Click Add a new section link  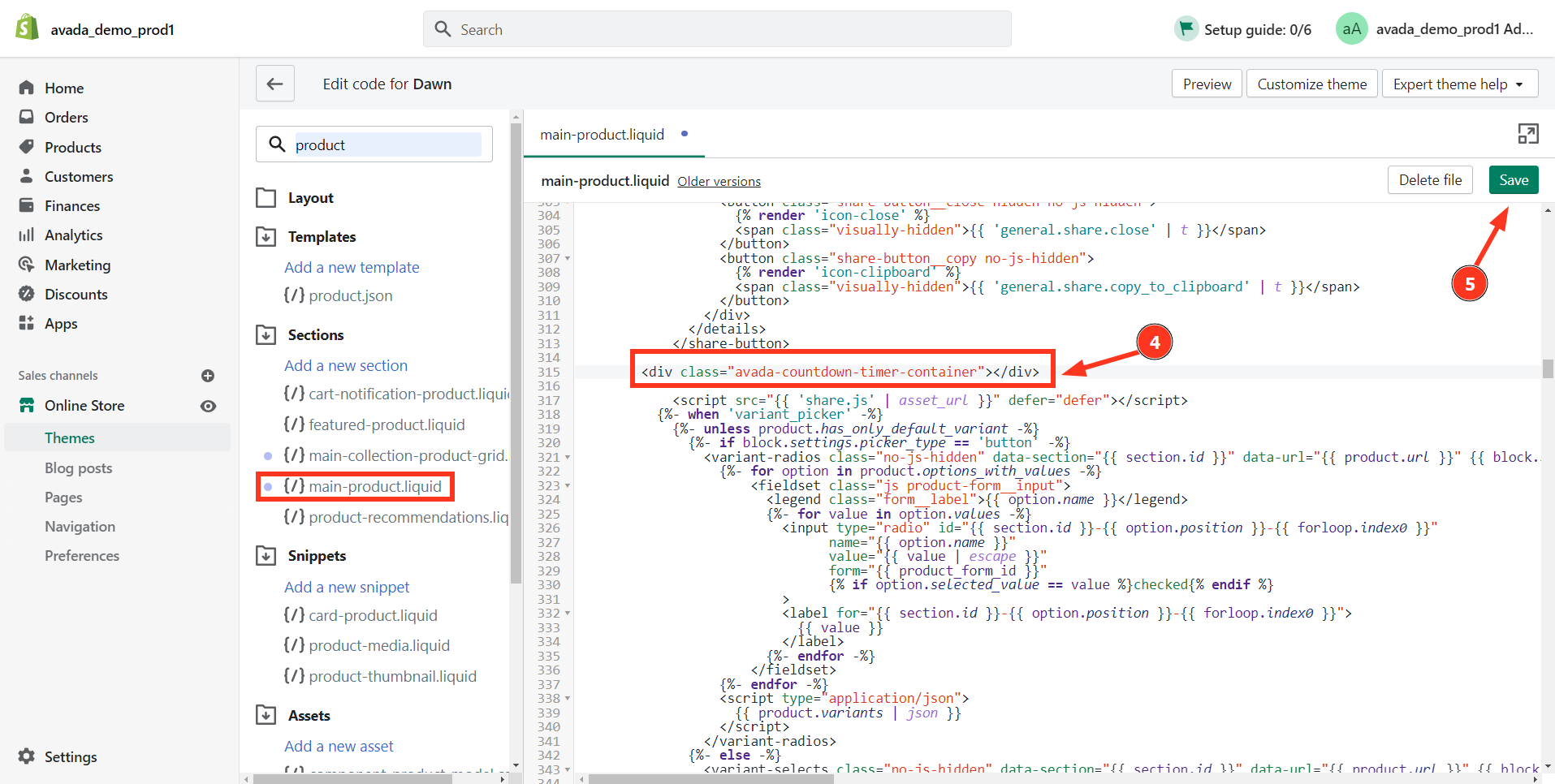click(346, 365)
